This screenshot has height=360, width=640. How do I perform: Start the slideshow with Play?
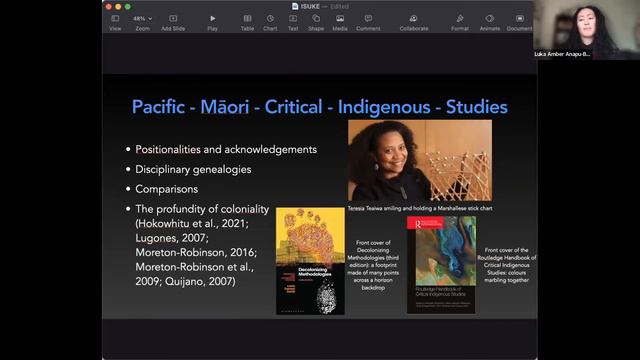212,23
